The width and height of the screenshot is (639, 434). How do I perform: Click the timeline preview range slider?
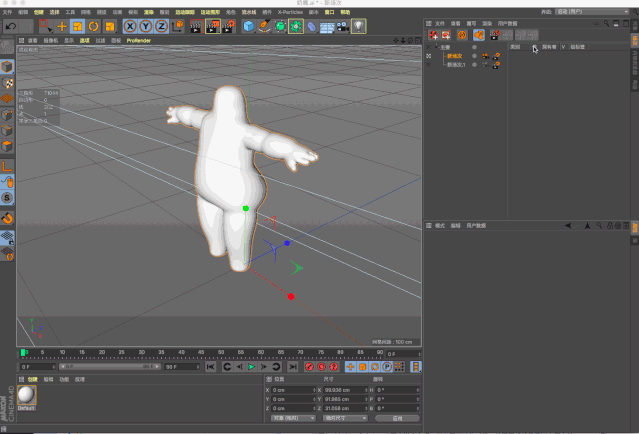pos(110,367)
